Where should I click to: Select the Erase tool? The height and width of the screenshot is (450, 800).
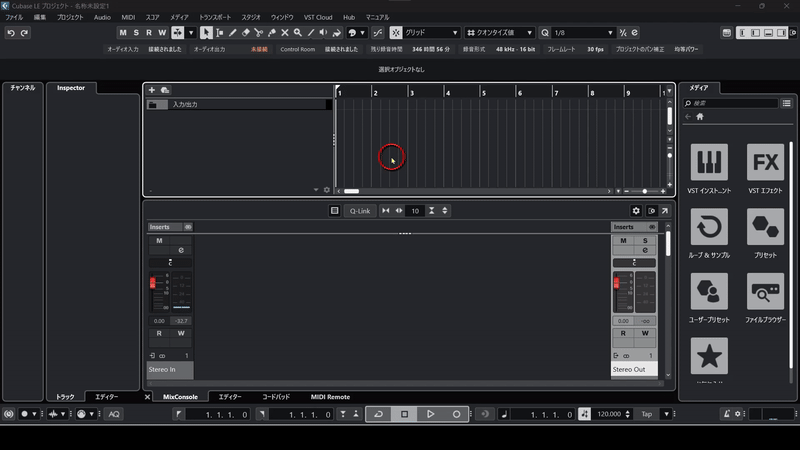point(245,33)
